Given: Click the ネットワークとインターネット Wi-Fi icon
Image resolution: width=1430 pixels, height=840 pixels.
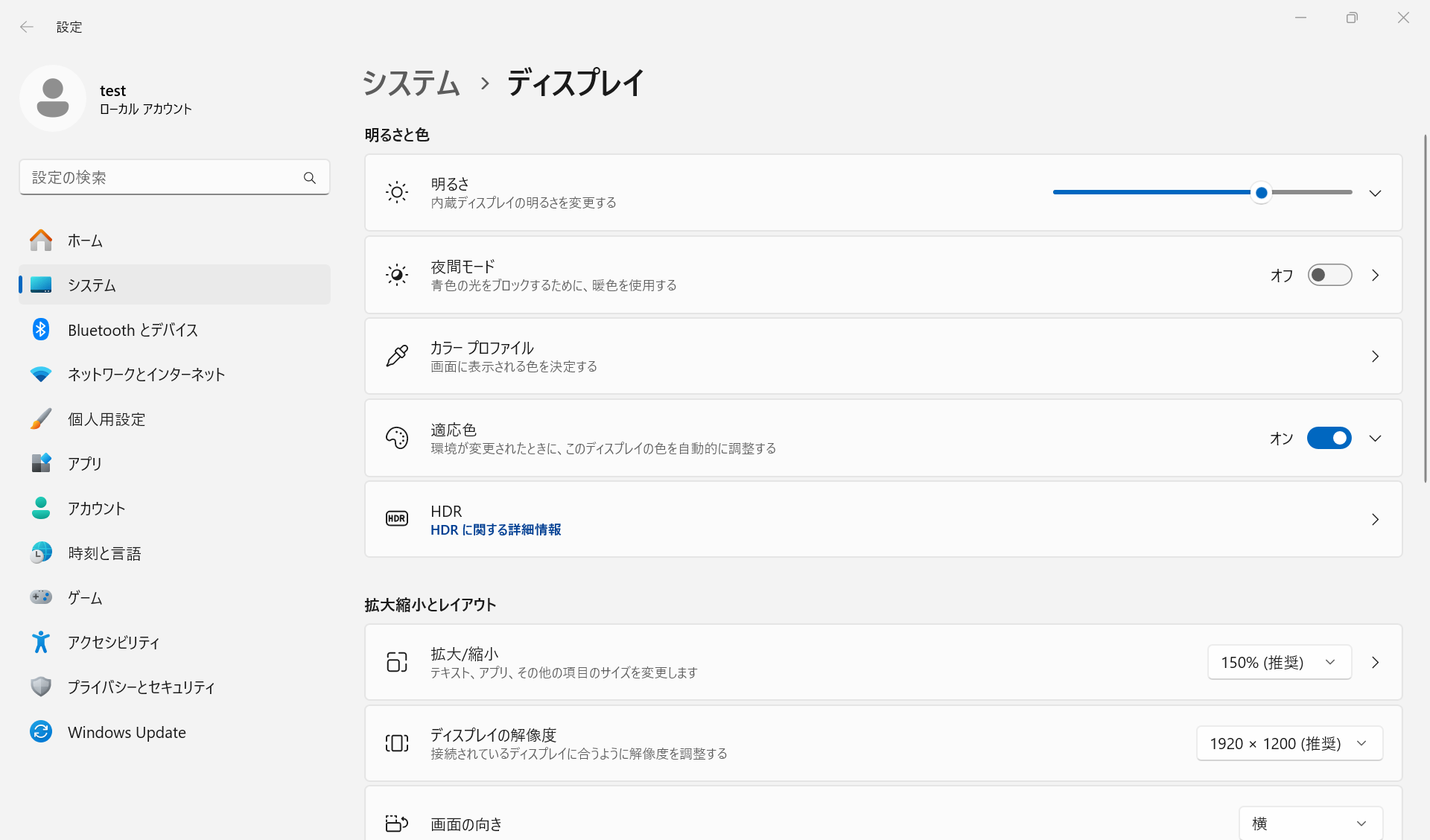Looking at the screenshot, I should point(41,375).
